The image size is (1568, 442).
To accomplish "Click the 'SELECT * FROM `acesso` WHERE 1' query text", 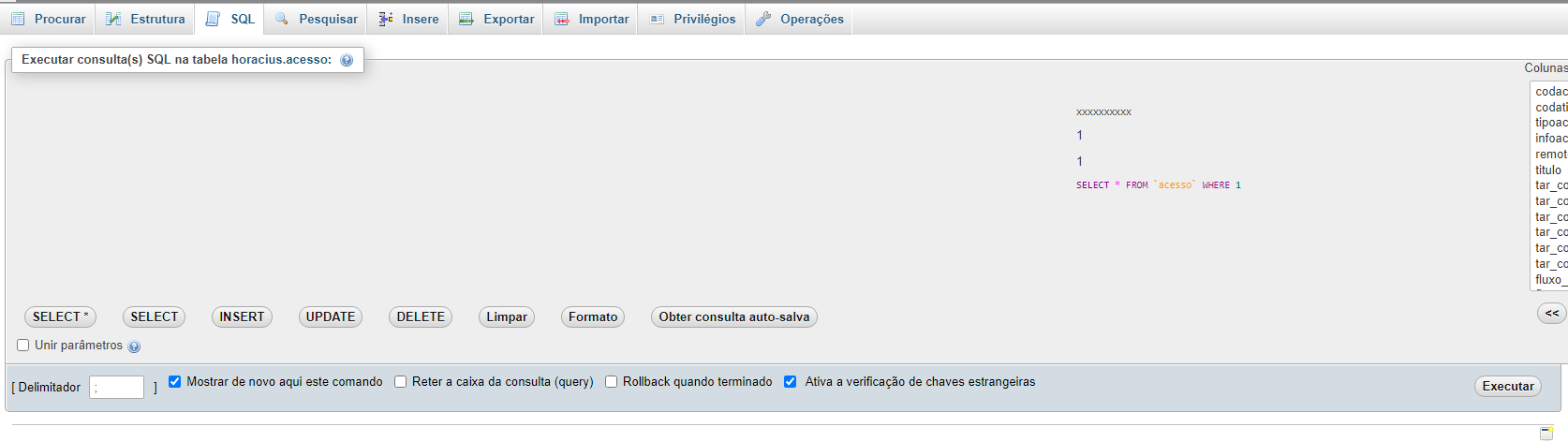I will (x=1159, y=185).
